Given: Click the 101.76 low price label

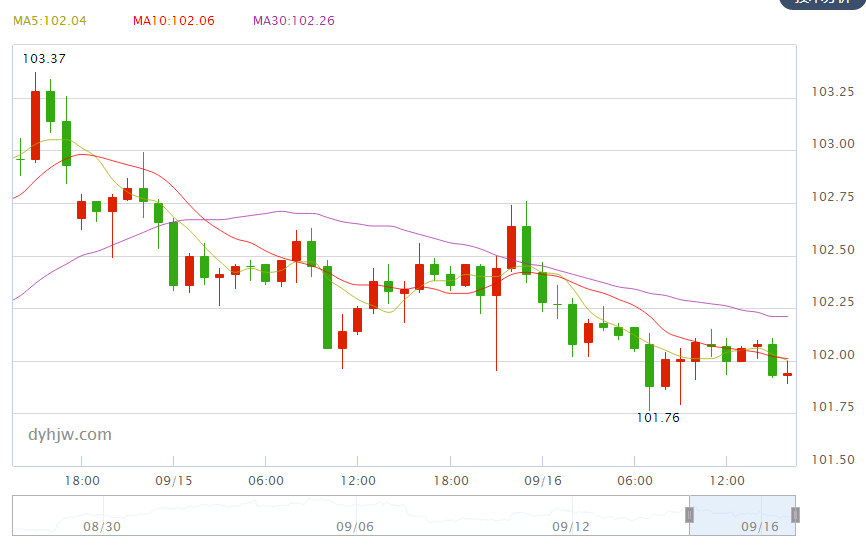Looking at the screenshot, I should (x=658, y=418).
